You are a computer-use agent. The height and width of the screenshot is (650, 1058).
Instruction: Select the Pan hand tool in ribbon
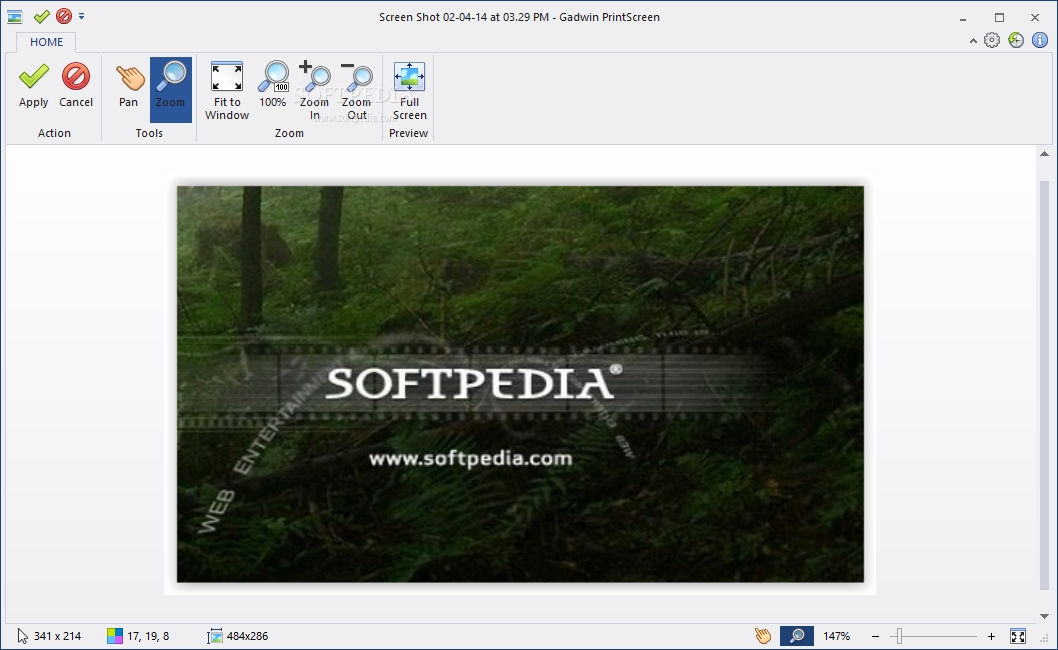tap(128, 85)
